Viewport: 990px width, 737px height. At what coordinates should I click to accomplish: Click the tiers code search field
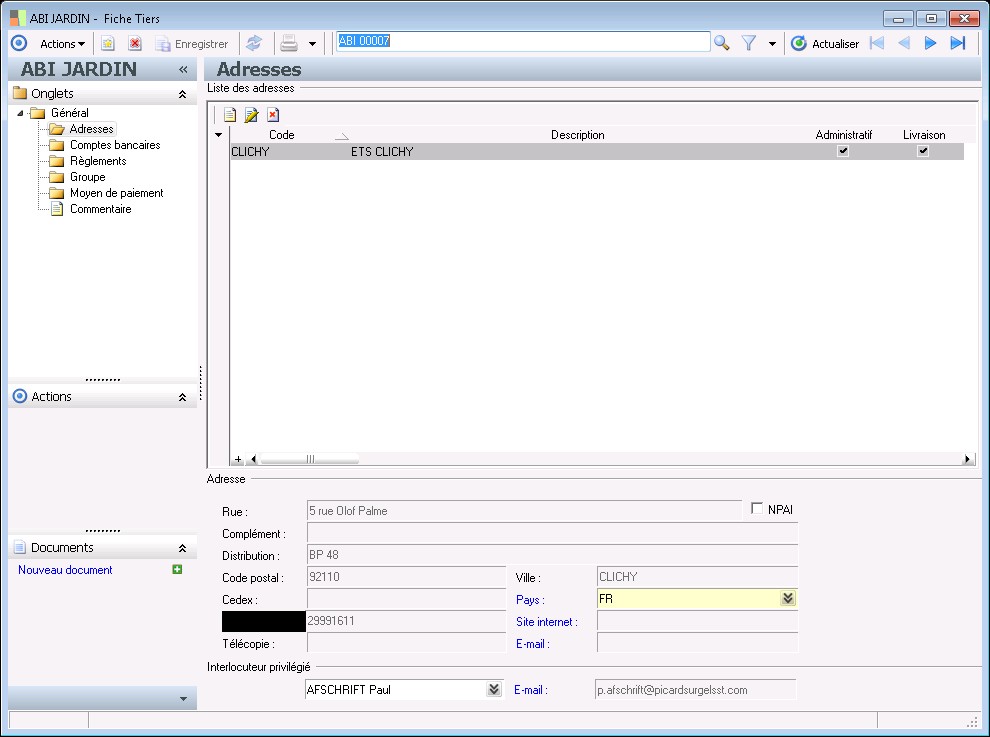tap(522, 42)
